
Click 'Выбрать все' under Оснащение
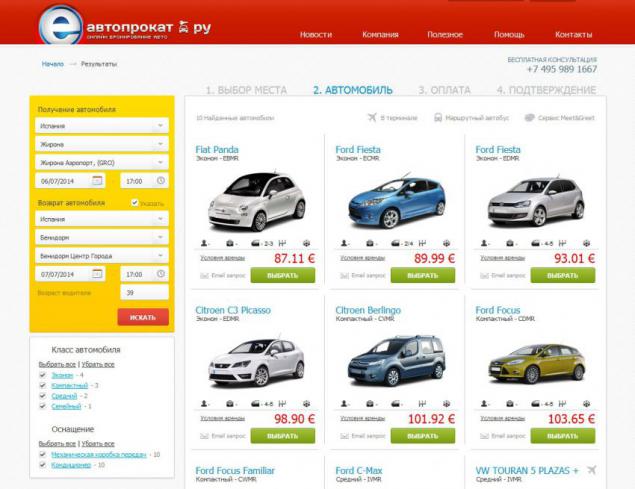tap(57, 444)
